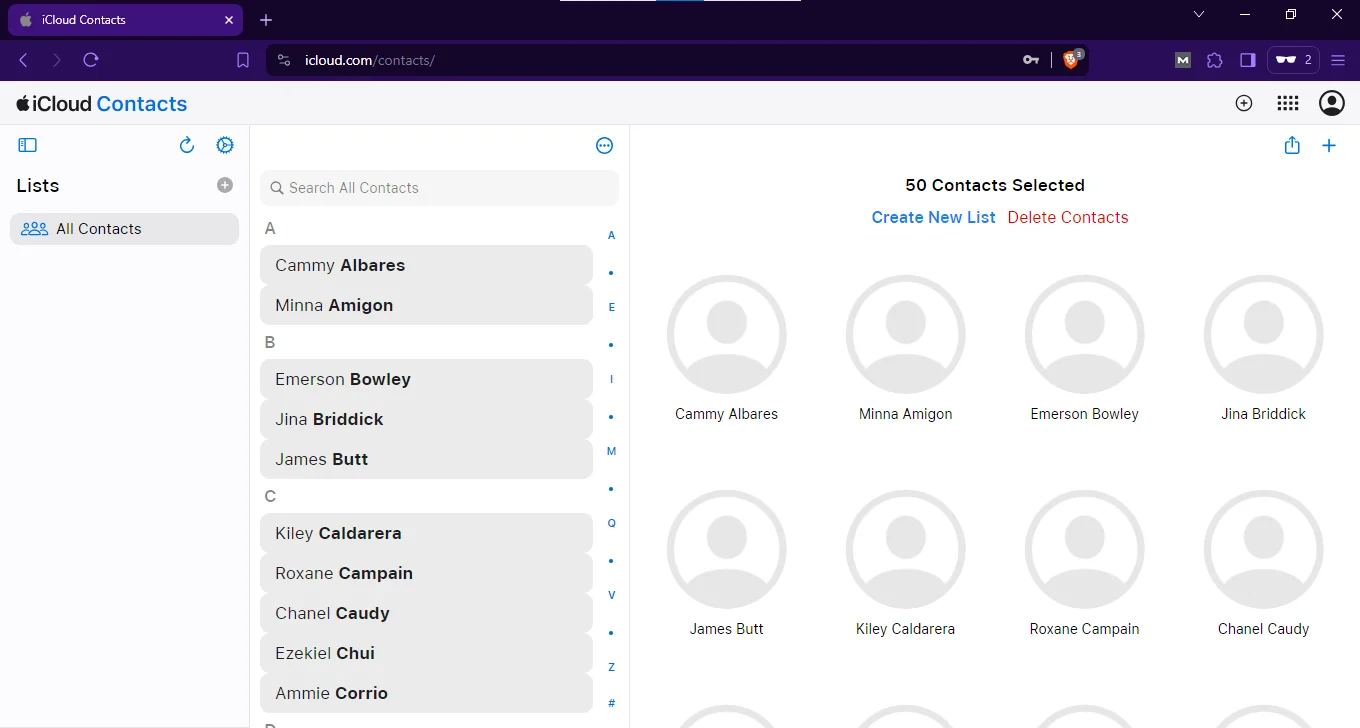This screenshot has height=728, width=1360.
Task: Click Create New List link
Action: click(x=933, y=217)
